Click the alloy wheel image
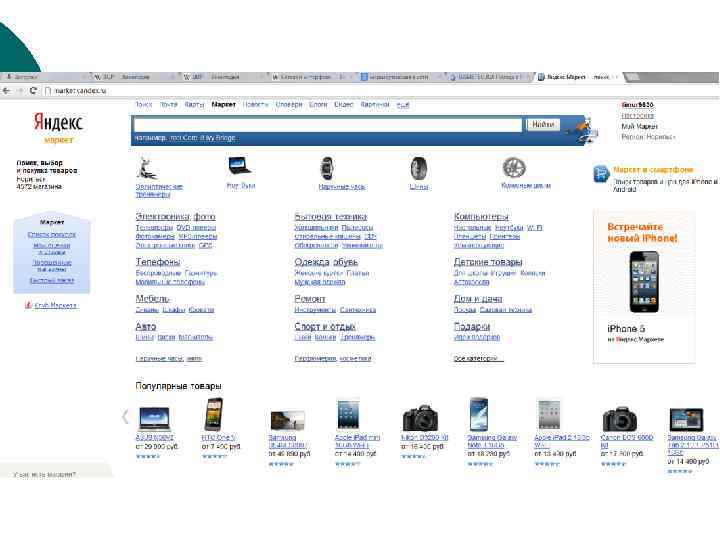Screen dimensions: 720x540 [514, 168]
